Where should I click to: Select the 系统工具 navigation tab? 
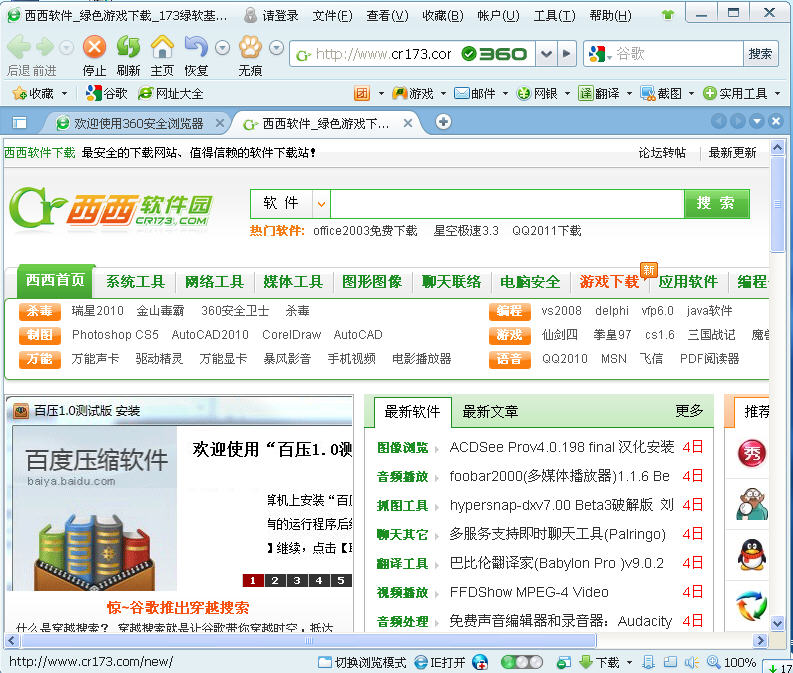pyautogui.click(x=136, y=282)
